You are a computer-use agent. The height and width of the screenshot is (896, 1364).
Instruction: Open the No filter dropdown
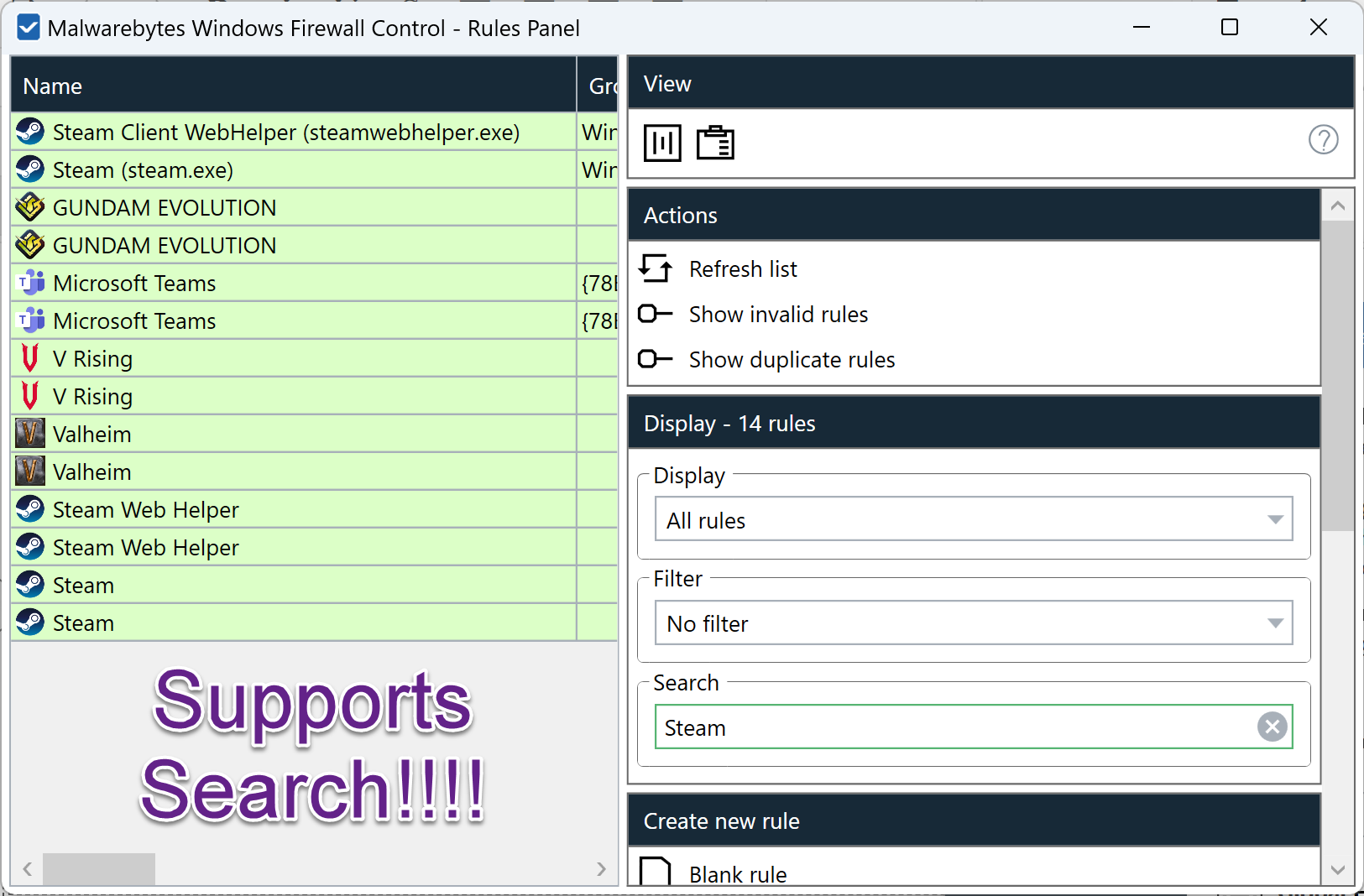974,623
